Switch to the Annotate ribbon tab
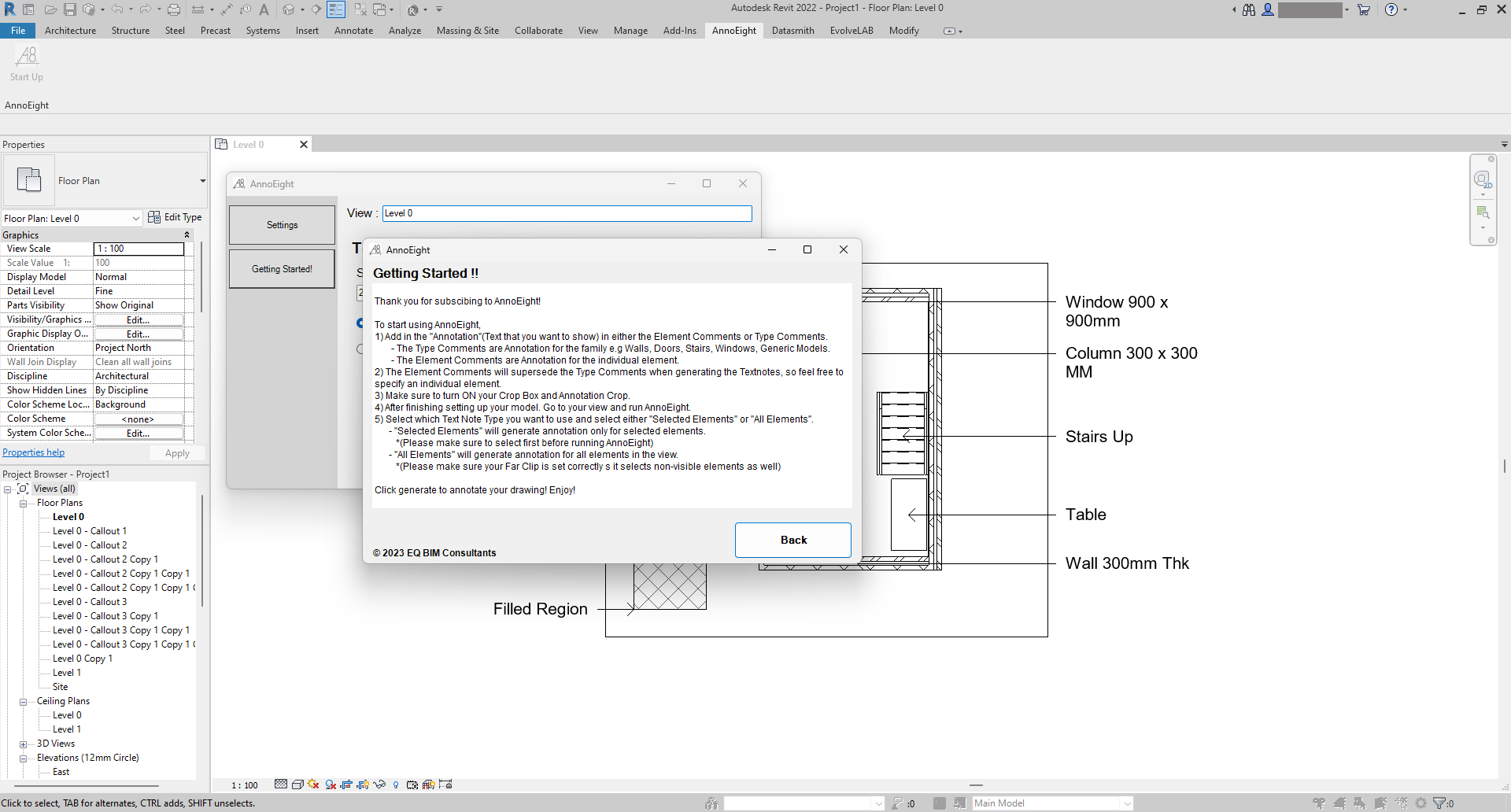This screenshot has width=1511, height=812. click(x=353, y=31)
